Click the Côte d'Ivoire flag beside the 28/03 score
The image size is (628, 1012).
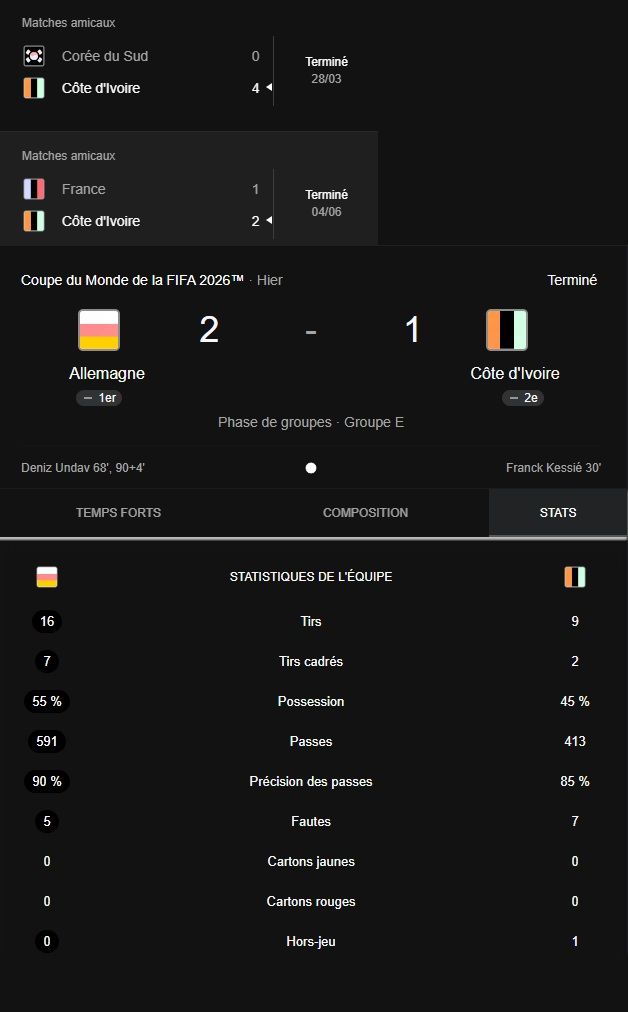[x=34, y=88]
